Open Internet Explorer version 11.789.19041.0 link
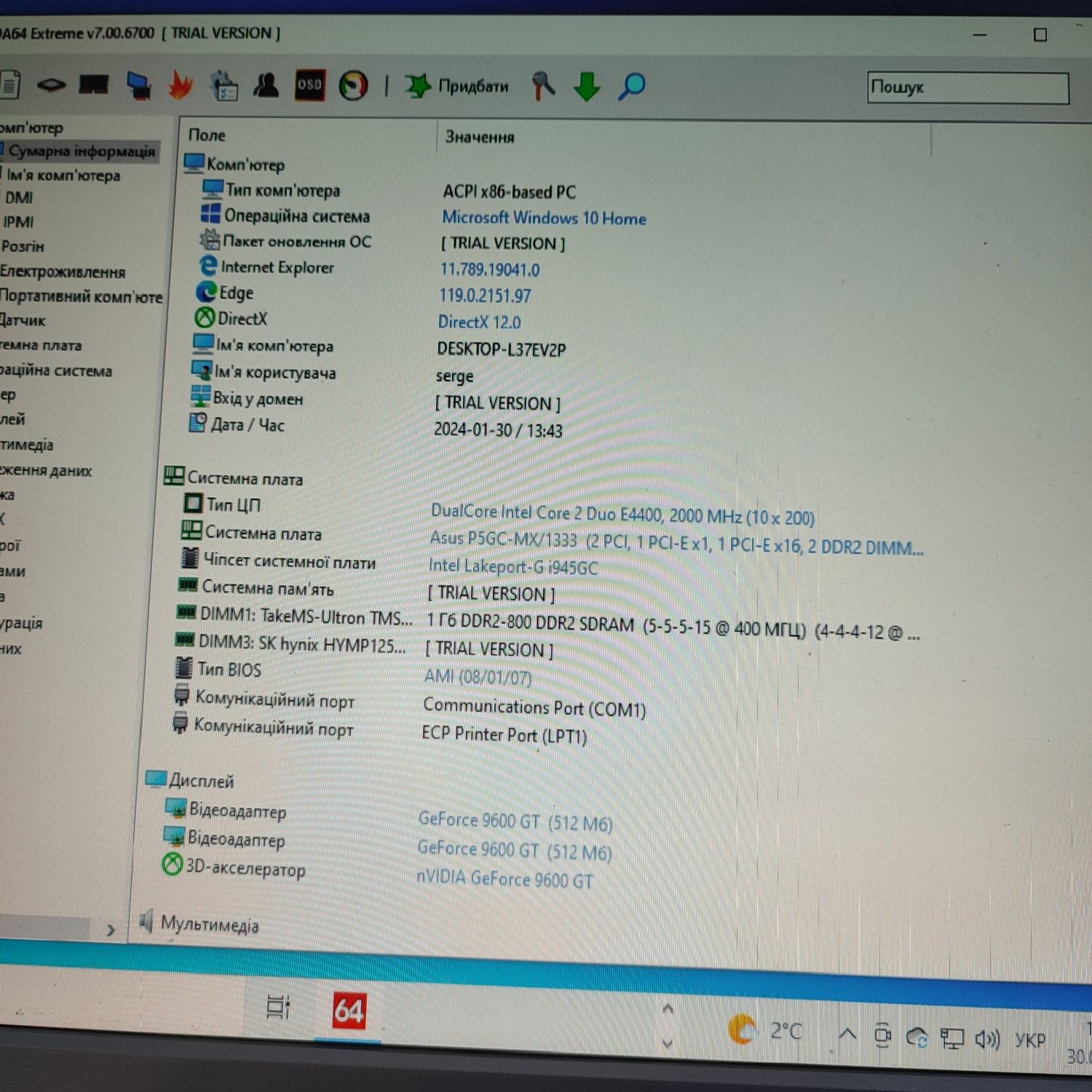Screen dimensions: 1092x1092 [490, 270]
